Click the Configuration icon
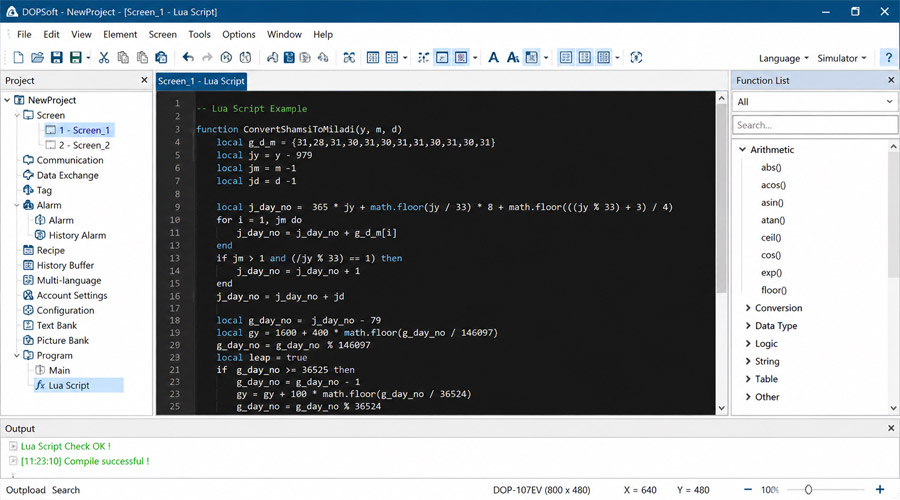Screen dimensions: 900x500 coord(28,310)
